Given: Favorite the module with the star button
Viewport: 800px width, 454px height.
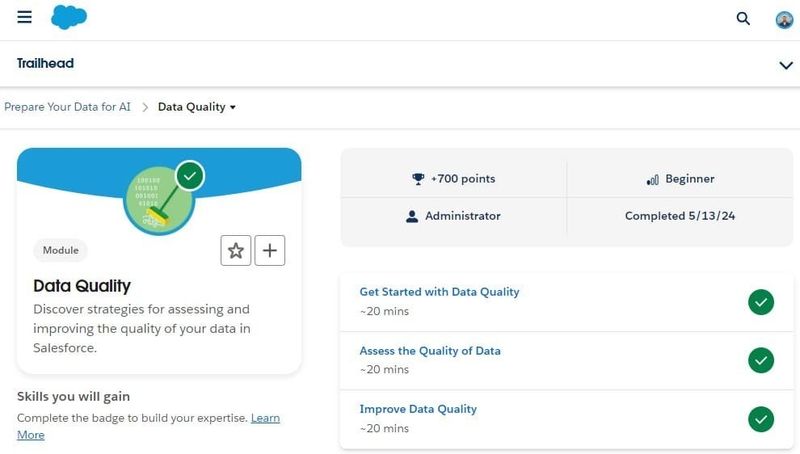Looking at the screenshot, I should coord(236,250).
